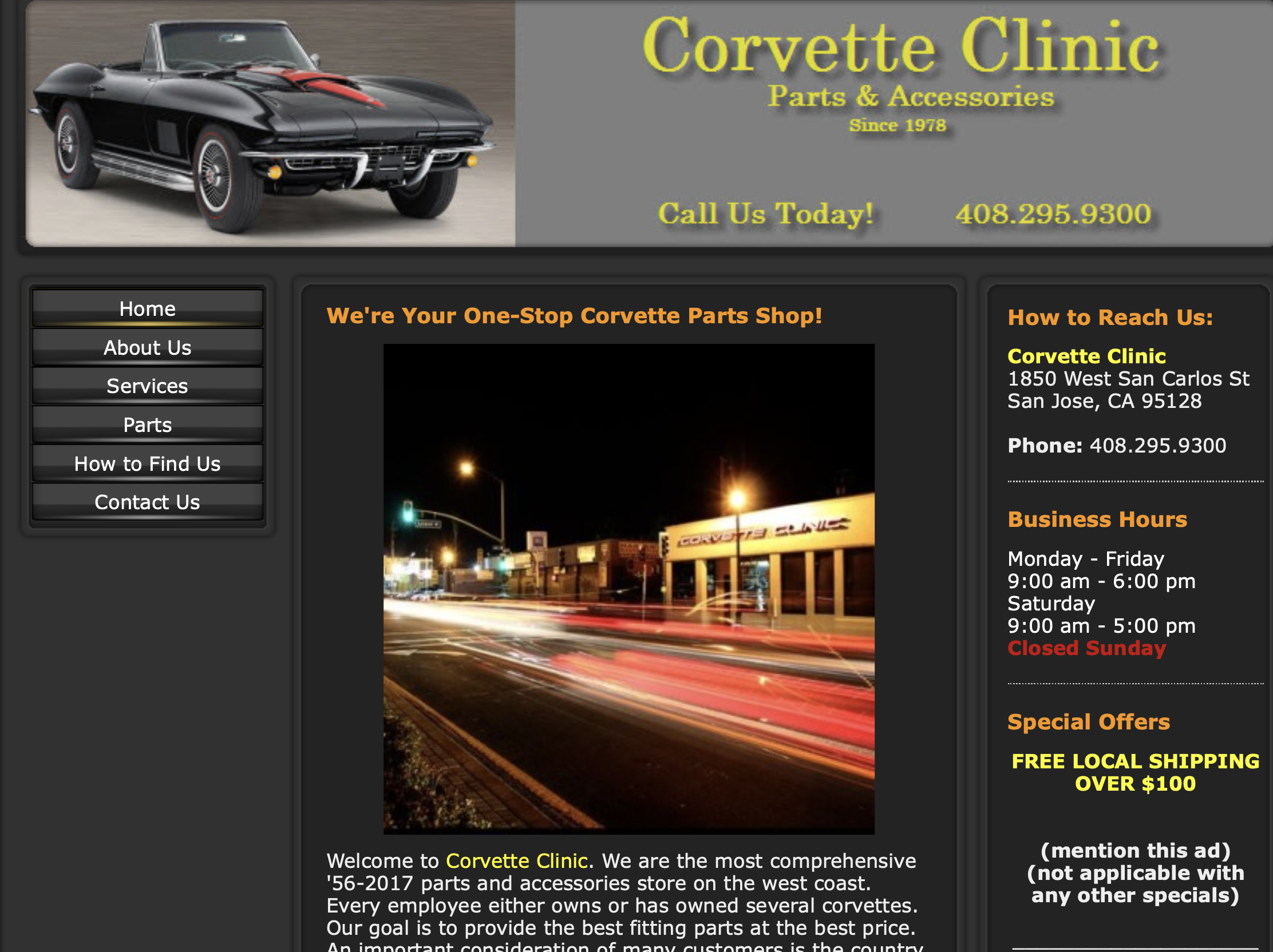Go to the About Us page
This screenshot has height=952, width=1273.
147,347
